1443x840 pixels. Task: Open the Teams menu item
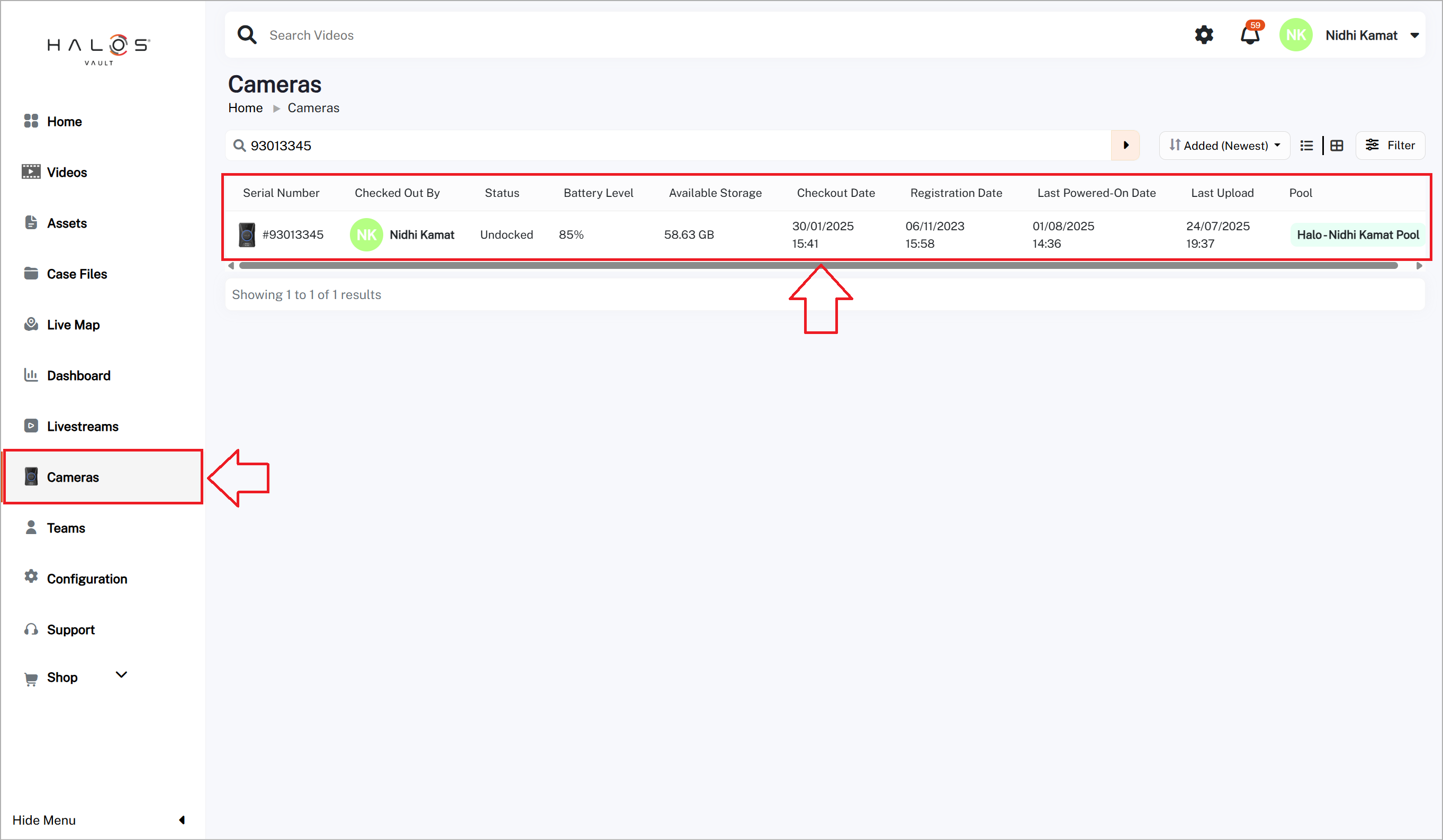click(x=66, y=528)
